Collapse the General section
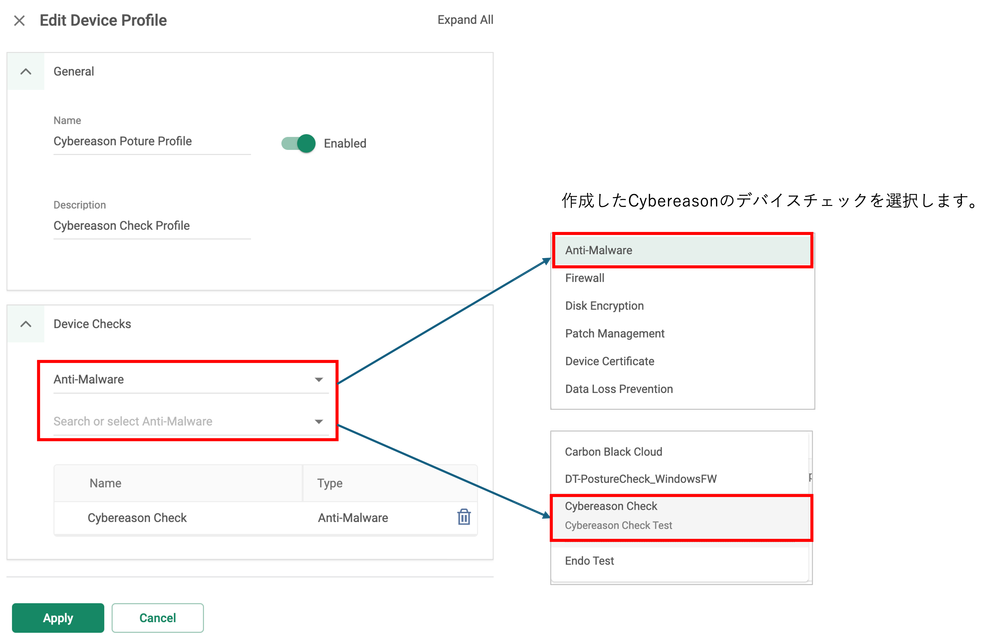The width and height of the screenshot is (1000, 642). [x=26, y=71]
